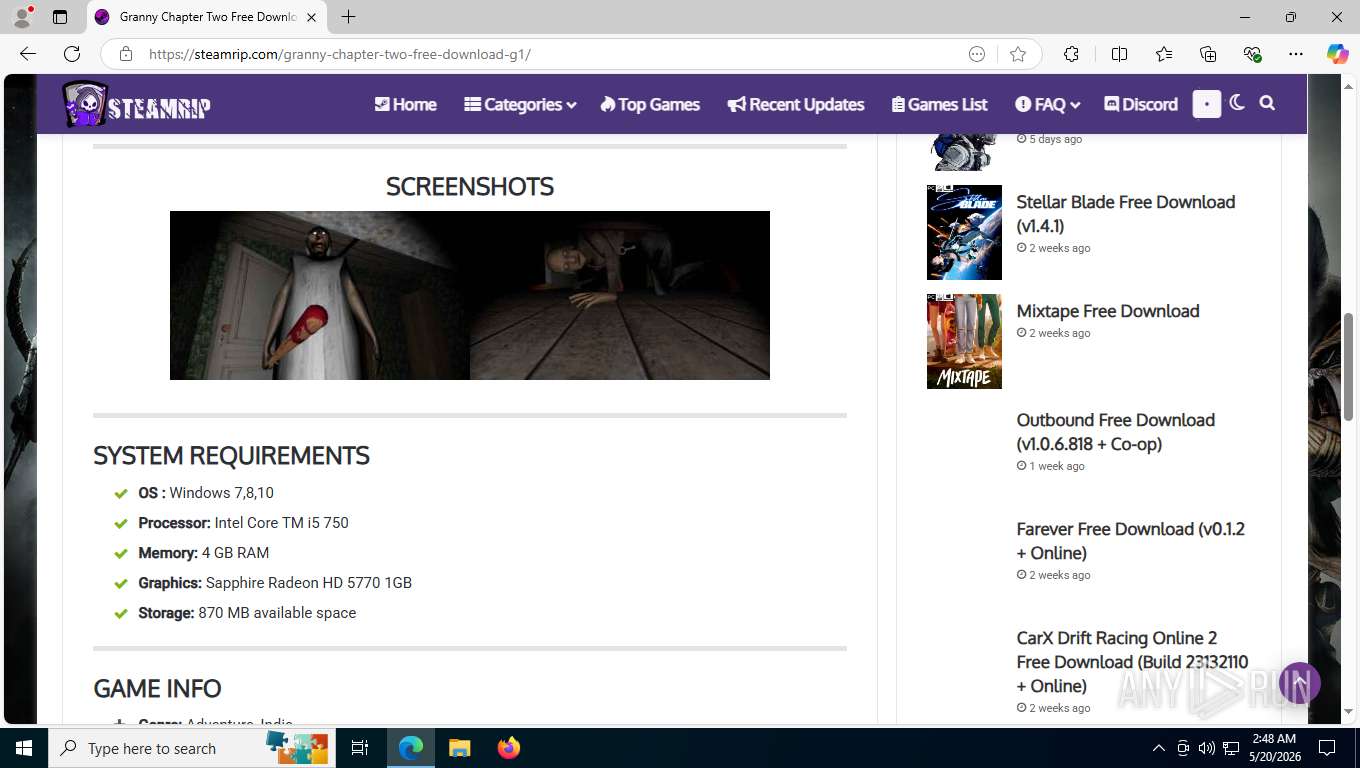Open the Discord link
The height and width of the screenshot is (768, 1360).
[1141, 104]
